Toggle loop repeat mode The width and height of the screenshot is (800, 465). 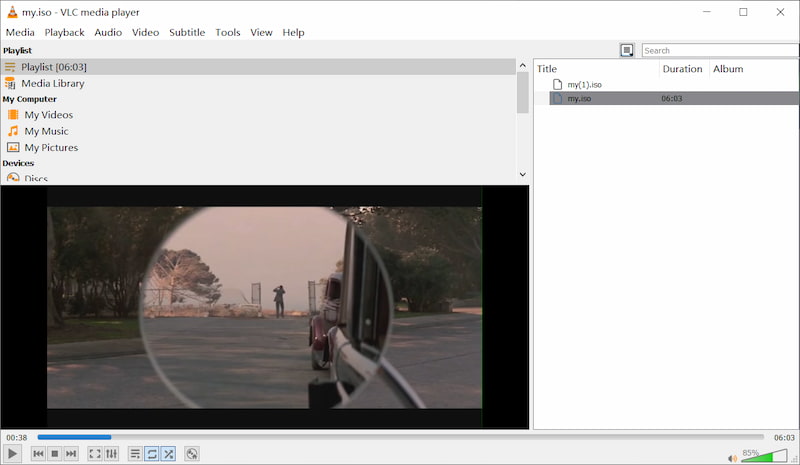(x=152, y=454)
